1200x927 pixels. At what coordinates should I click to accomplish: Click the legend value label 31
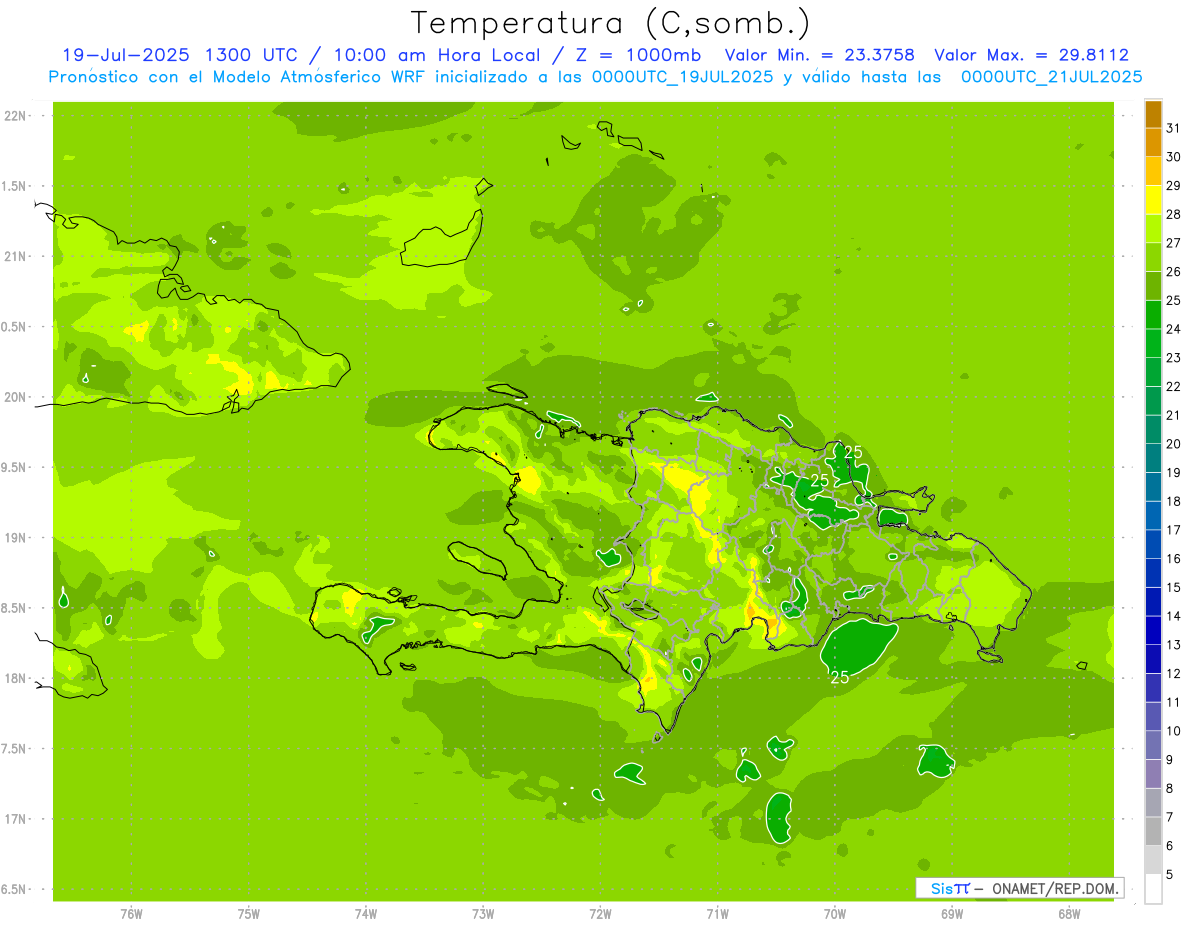1174,128
